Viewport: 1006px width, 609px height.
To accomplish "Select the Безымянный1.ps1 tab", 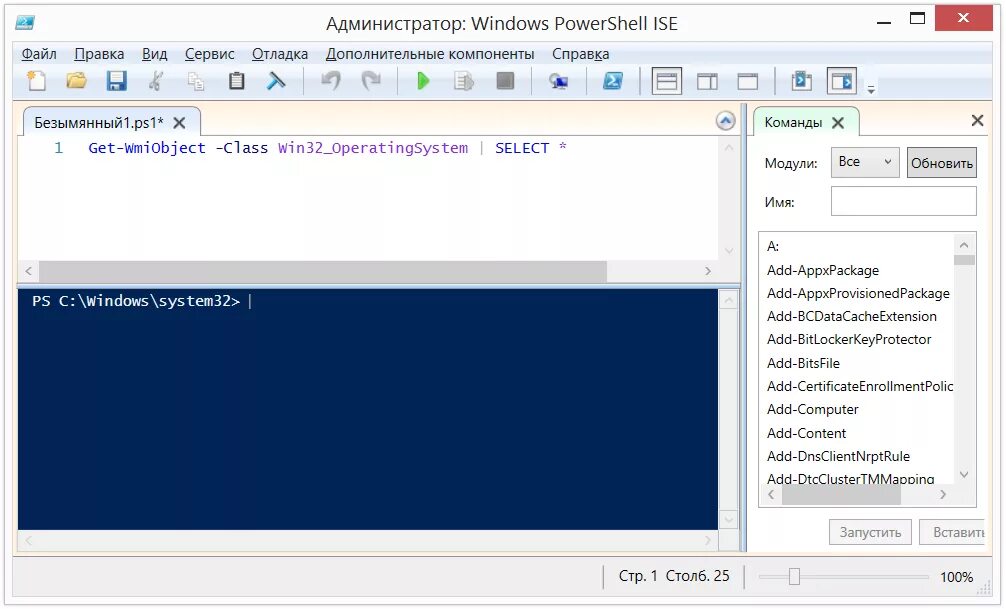I will pyautogui.click(x=99, y=123).
